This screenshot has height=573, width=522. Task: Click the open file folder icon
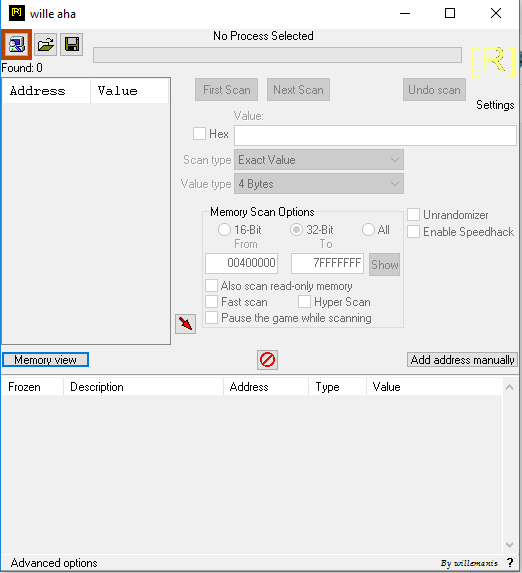pos(46,45)
